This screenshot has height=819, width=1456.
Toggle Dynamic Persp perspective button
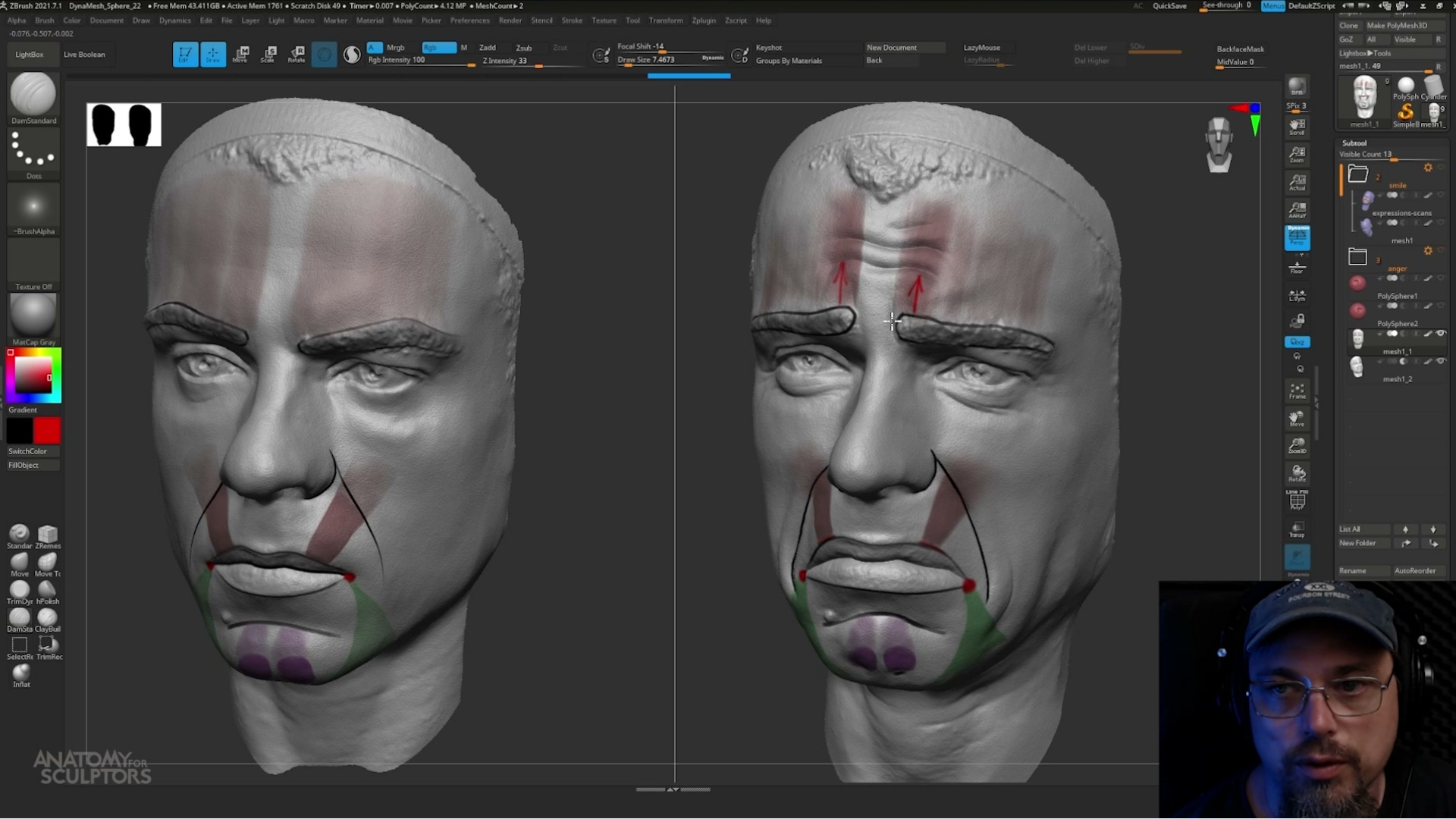pos(1298,238)
